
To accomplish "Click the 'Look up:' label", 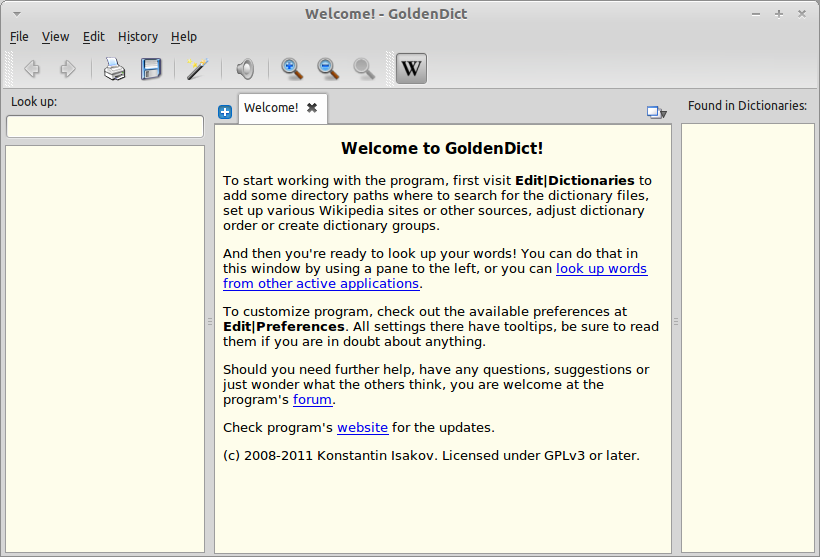I will pyautogui.click(x=34, y=101).
